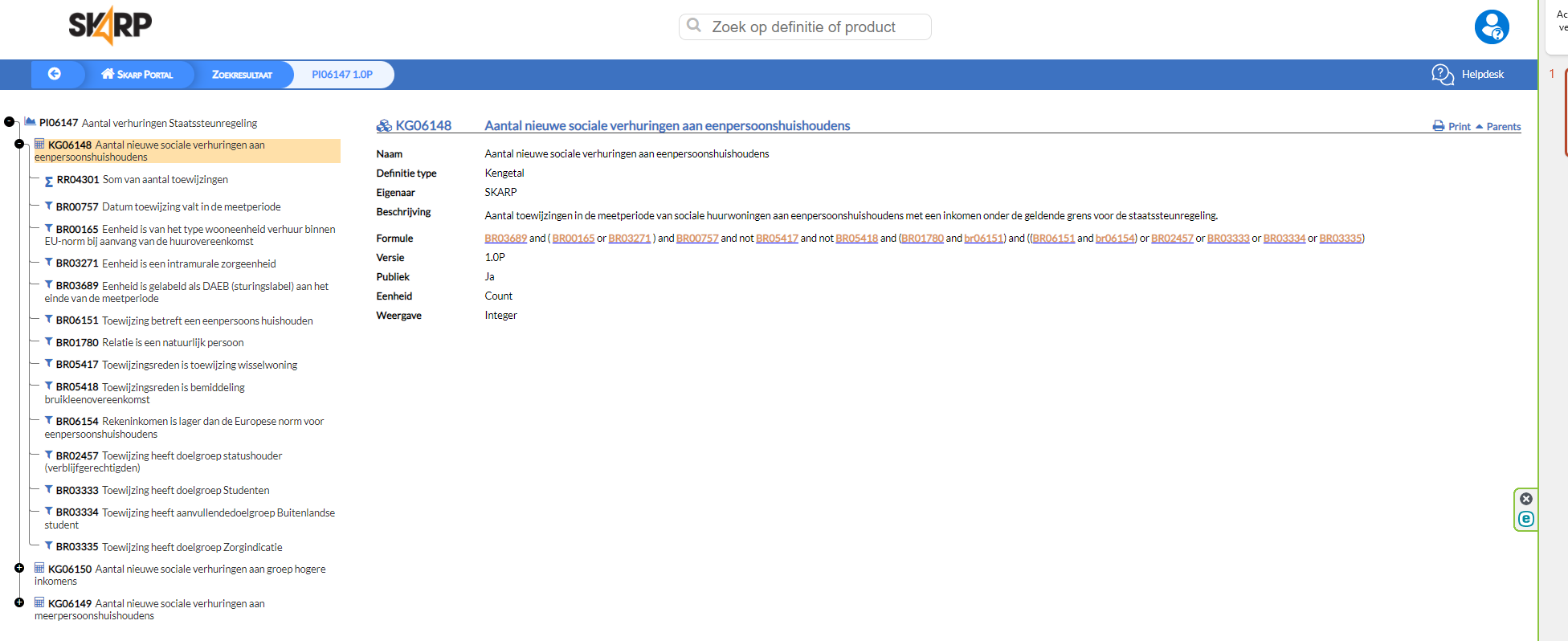This screenshot has height=641, width=1568.
Task: Expand the KG06149 tree node
Action: pyautogui.click(x=19, y=602)
